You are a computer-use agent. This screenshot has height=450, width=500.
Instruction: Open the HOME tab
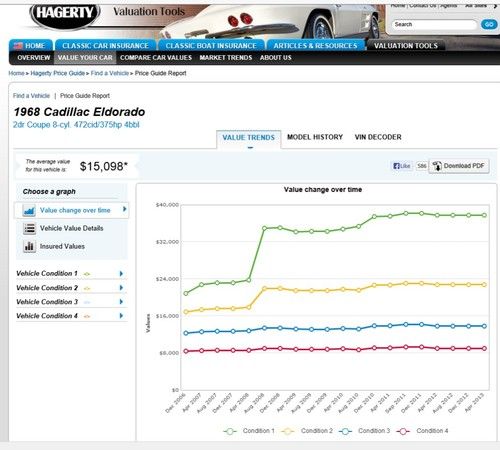(x=31, y=46)
